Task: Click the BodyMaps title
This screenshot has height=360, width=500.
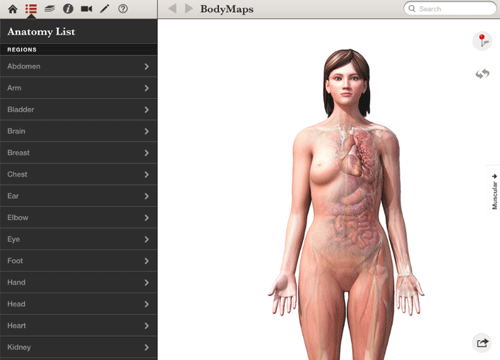Action: pyautogui.click(x=227, y=9)
